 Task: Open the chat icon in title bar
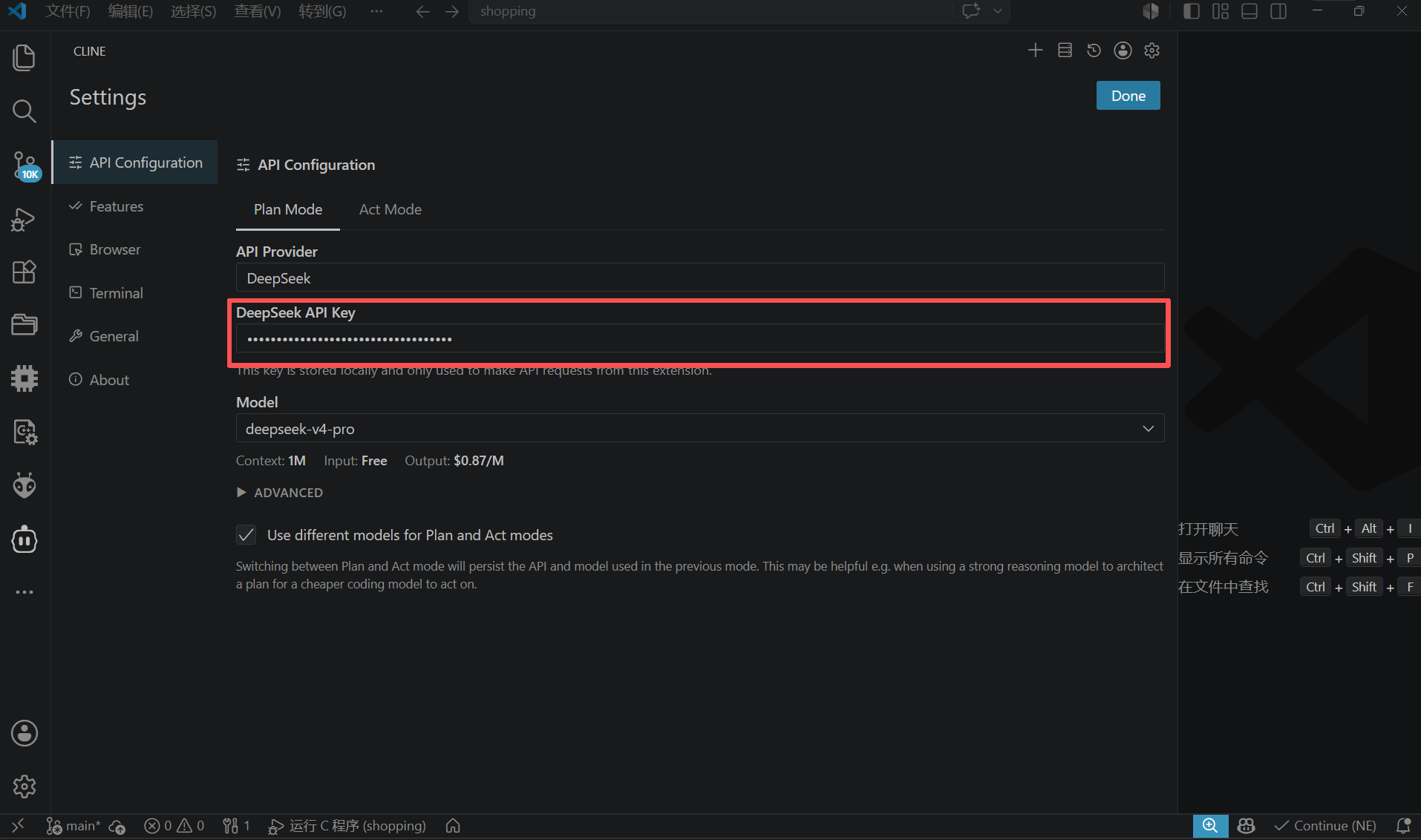[971, 11]
